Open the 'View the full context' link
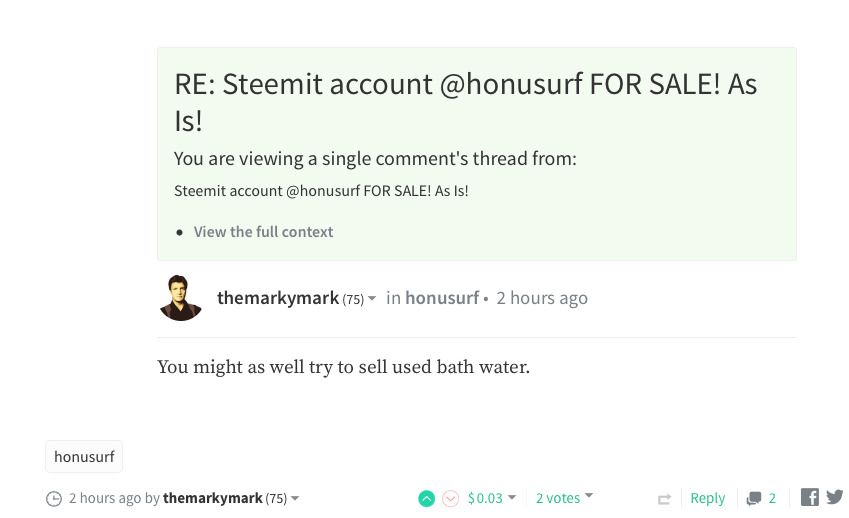The image size is (849, 518). (x=263, y=232)
